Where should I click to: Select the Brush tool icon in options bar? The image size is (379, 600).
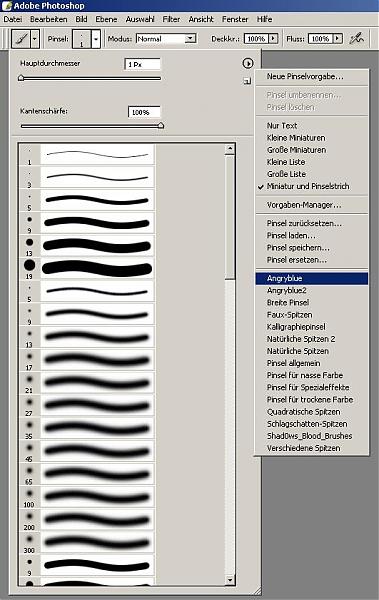point(21,39)
